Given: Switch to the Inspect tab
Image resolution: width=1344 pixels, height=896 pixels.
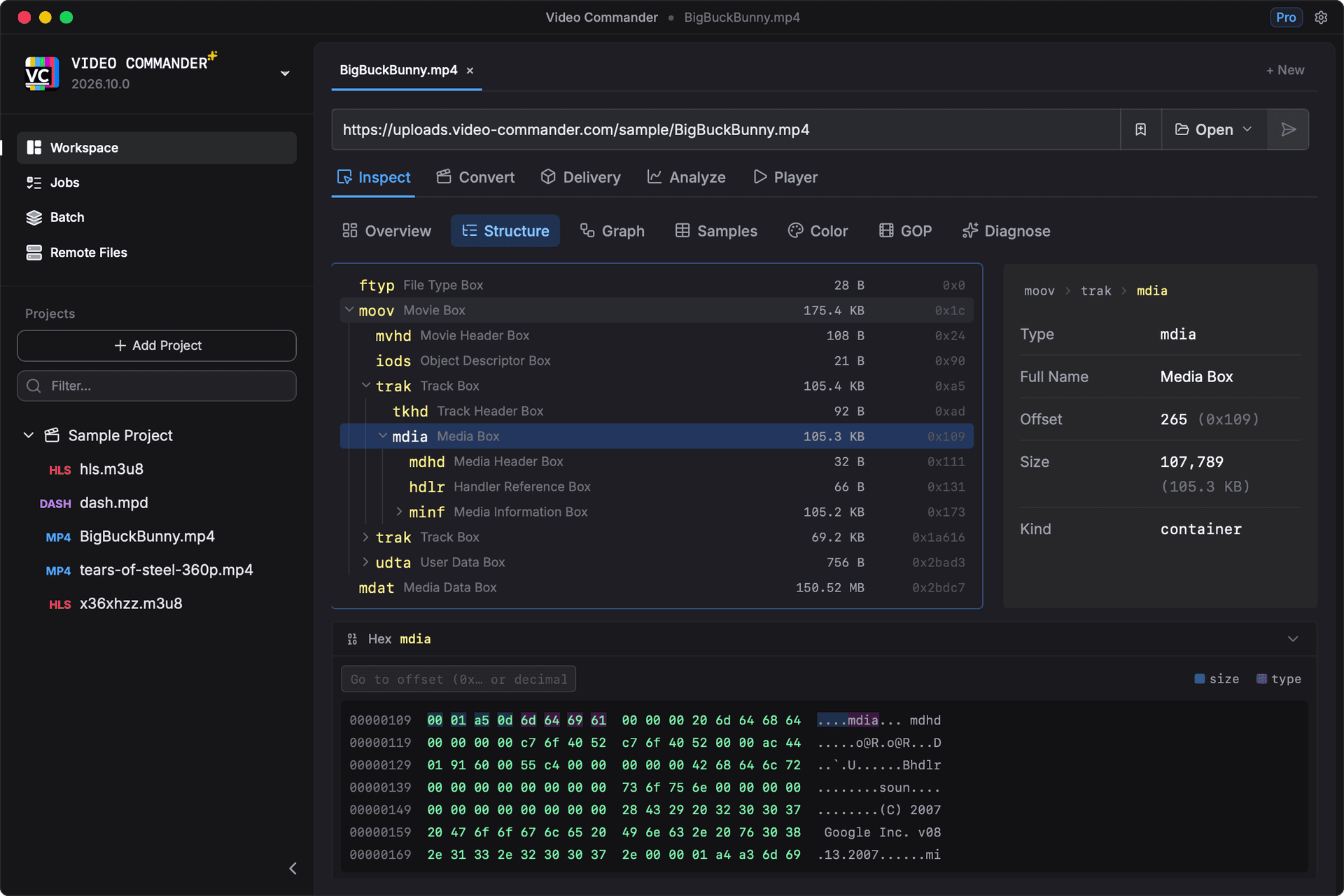Looking at the screenshot, I should click(x=373, y=178).
